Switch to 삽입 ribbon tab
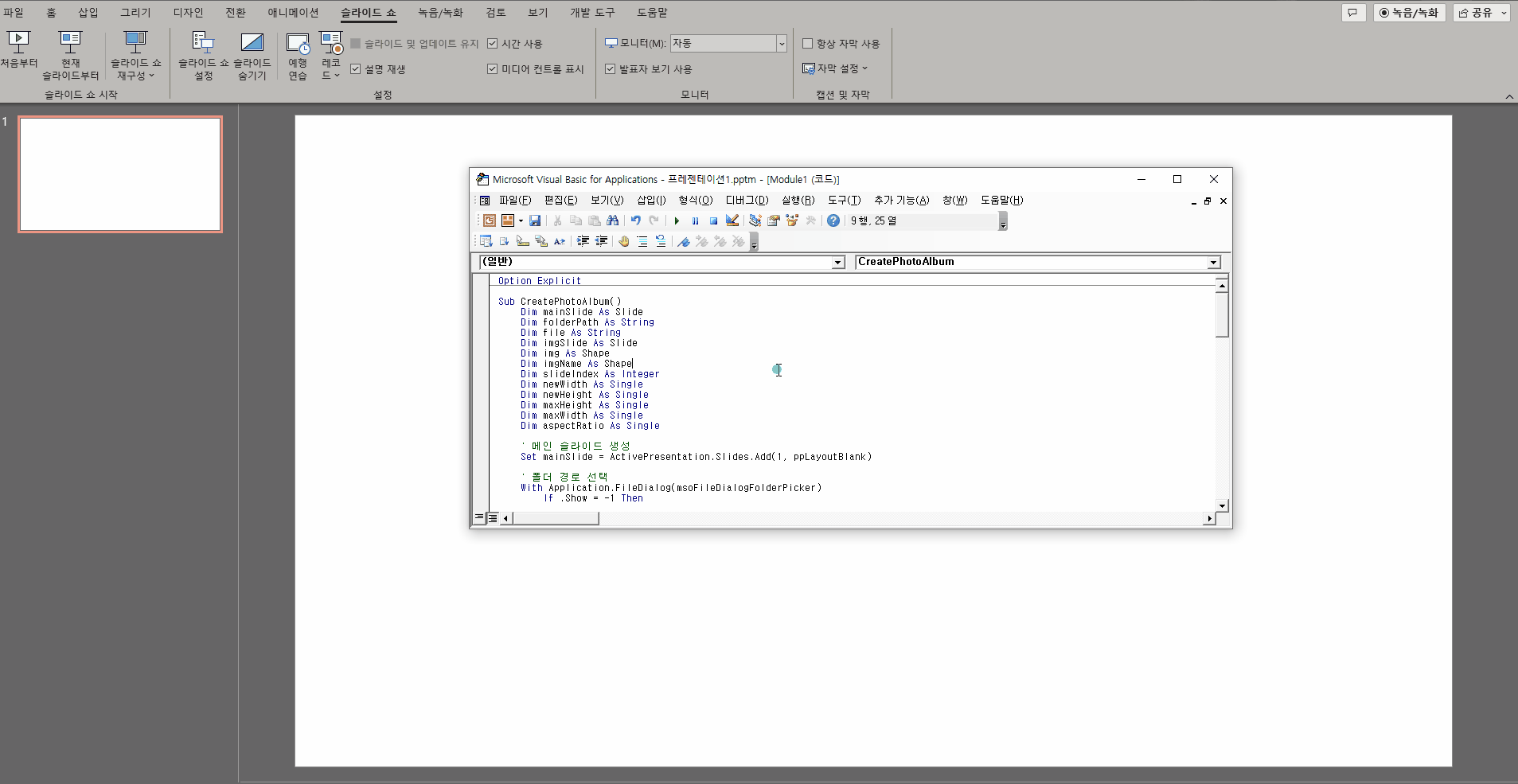1518x784 pixels. coord(88,13)
